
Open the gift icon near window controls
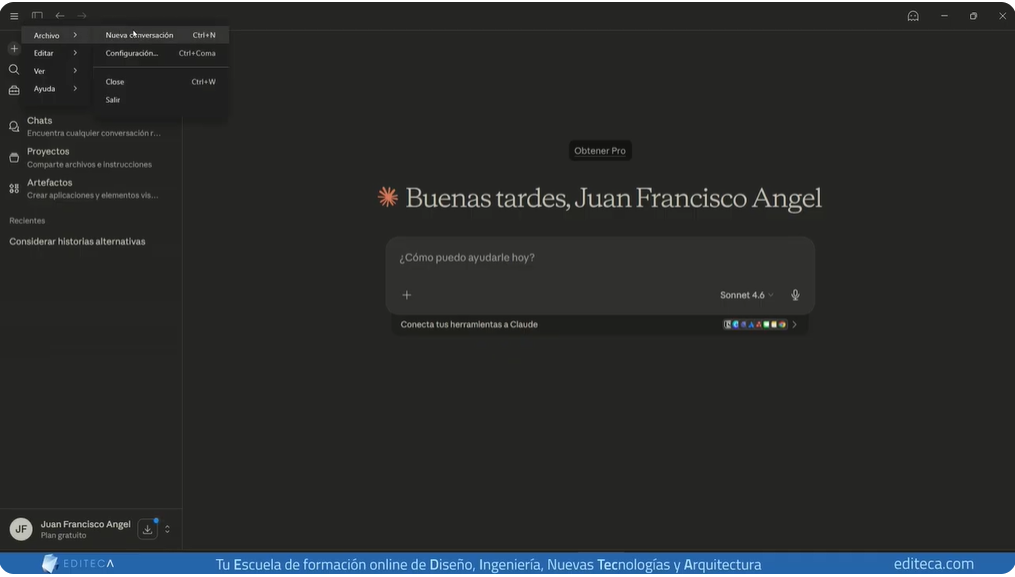click(x=913, y=15)
